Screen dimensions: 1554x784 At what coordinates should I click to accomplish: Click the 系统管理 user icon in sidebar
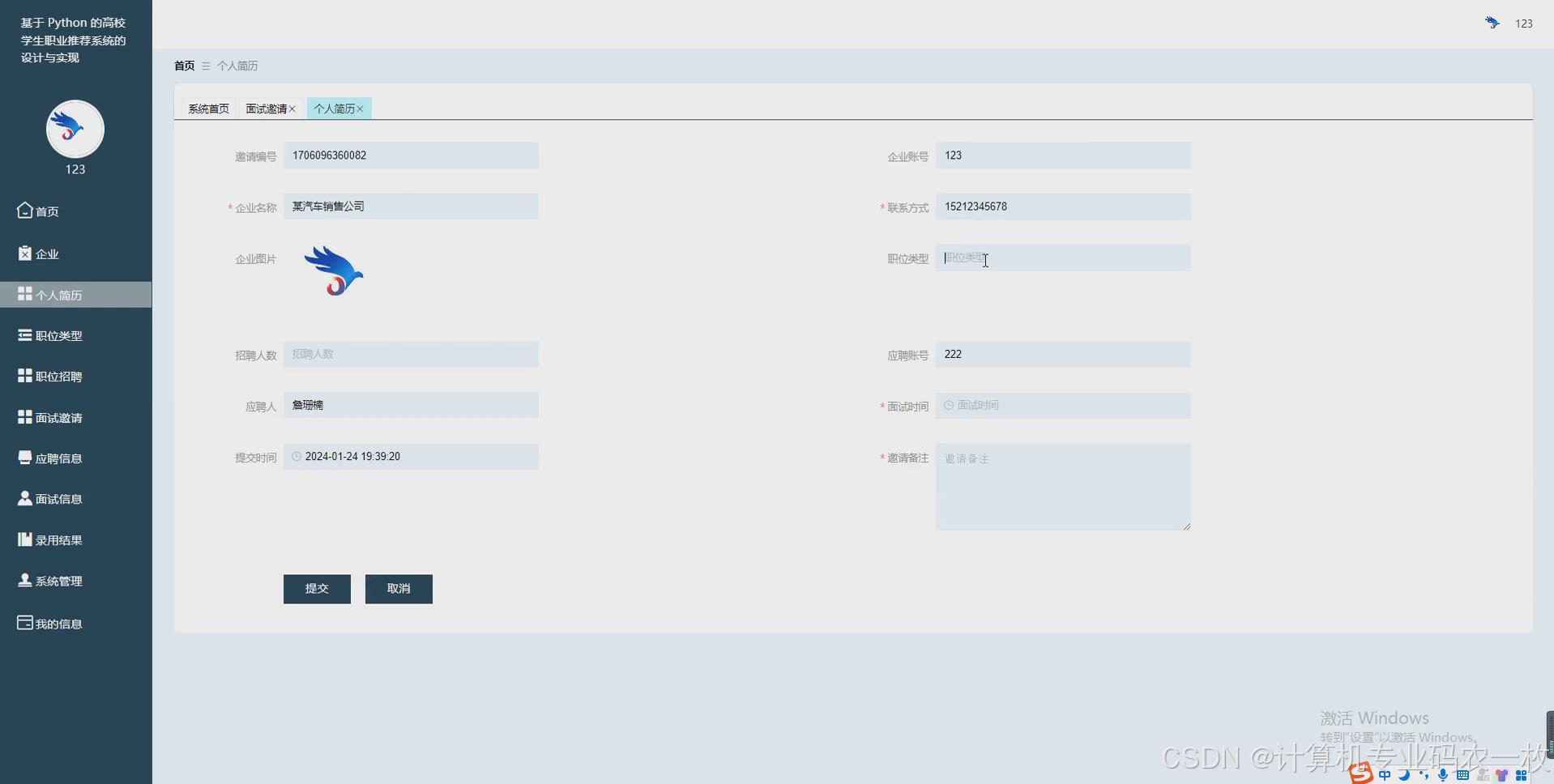coord(24,580)
